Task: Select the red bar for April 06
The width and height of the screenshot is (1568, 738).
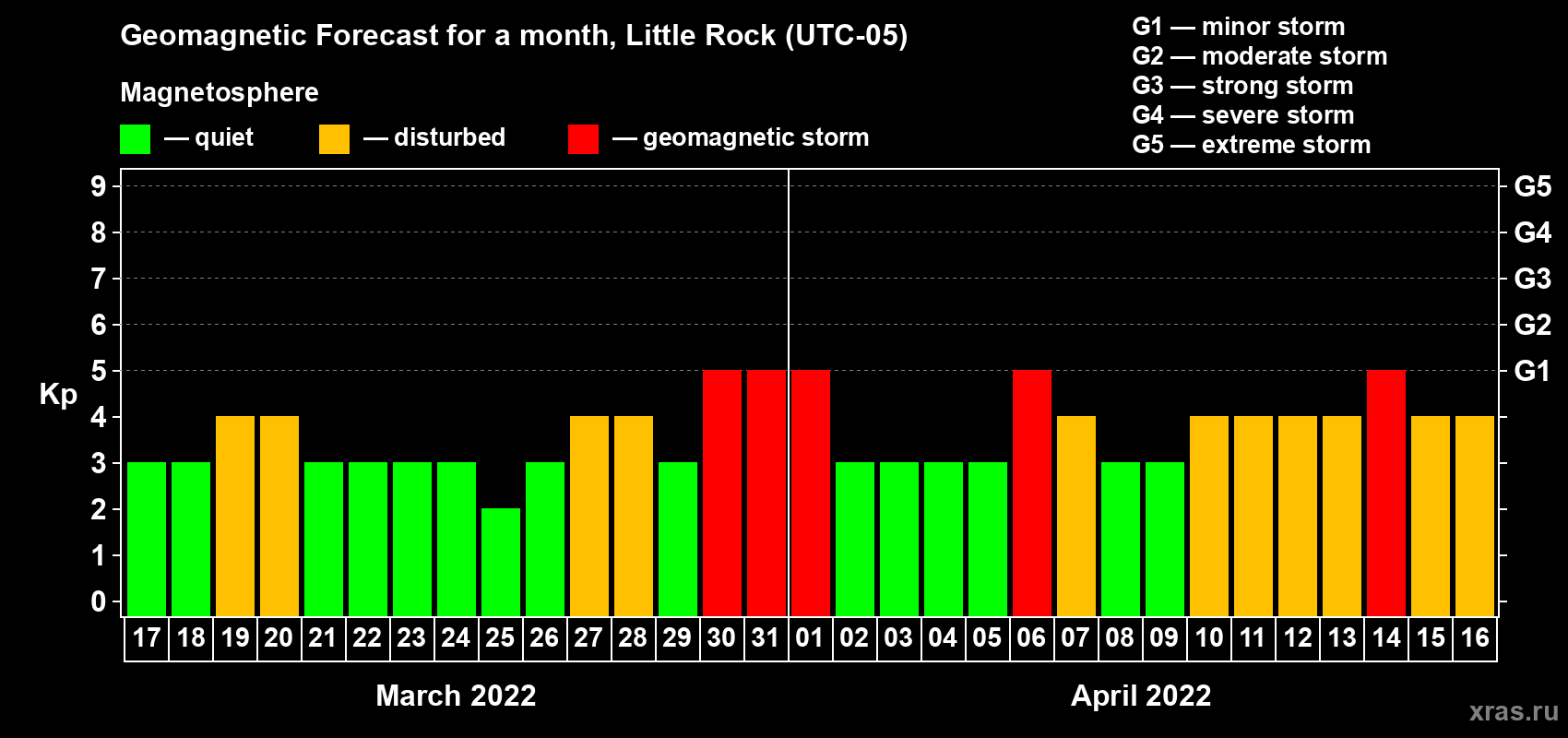Action: tap(1032, 493)
